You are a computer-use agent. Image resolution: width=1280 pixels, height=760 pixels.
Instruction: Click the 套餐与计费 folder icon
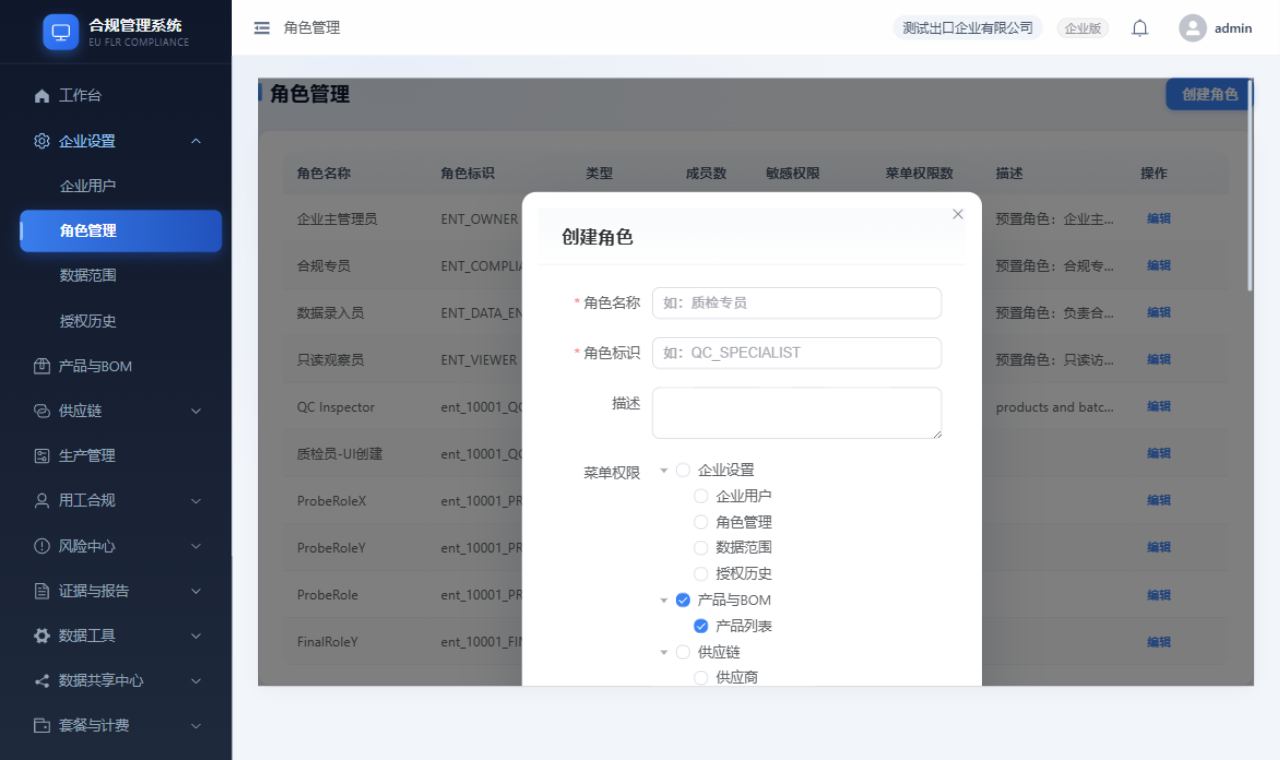41,726
